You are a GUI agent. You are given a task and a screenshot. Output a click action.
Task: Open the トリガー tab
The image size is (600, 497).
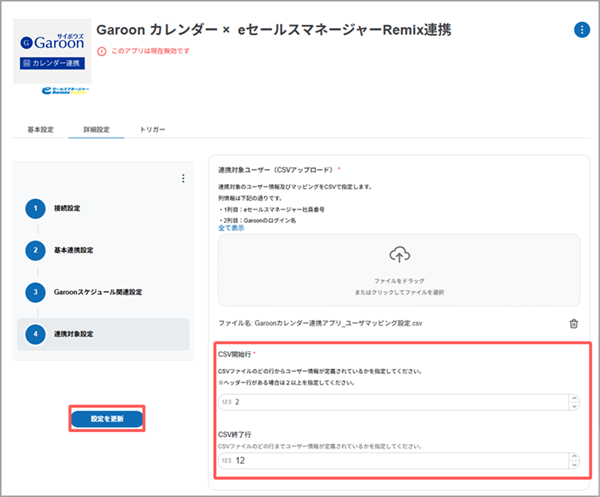tap(153, 130)
